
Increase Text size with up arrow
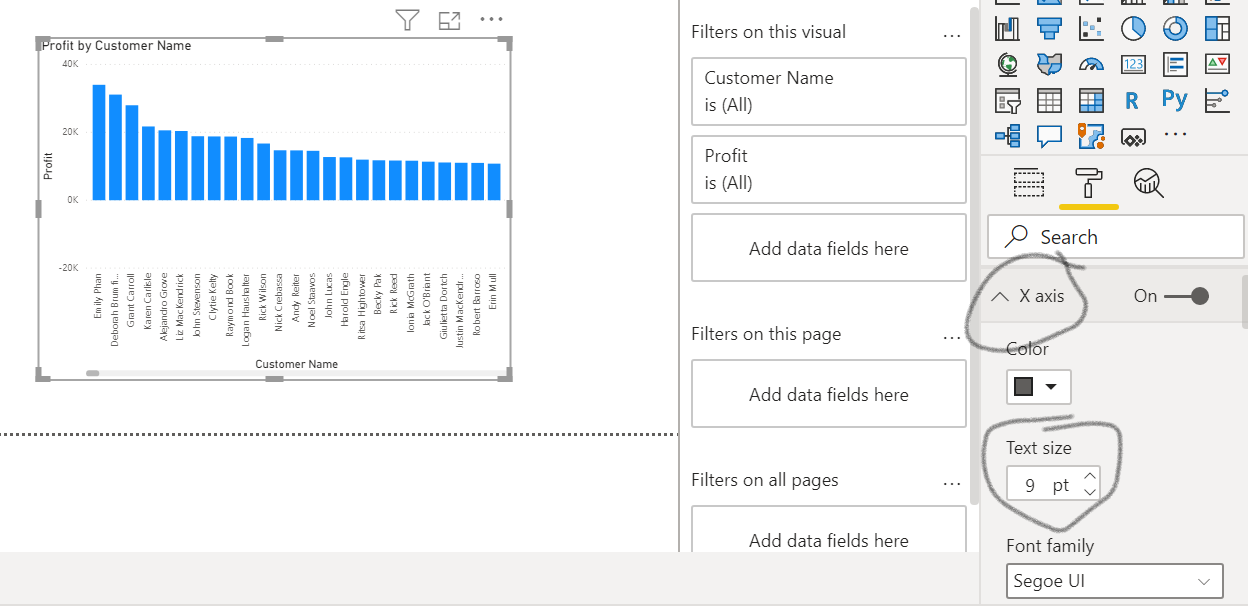(x=1090, y=477)
